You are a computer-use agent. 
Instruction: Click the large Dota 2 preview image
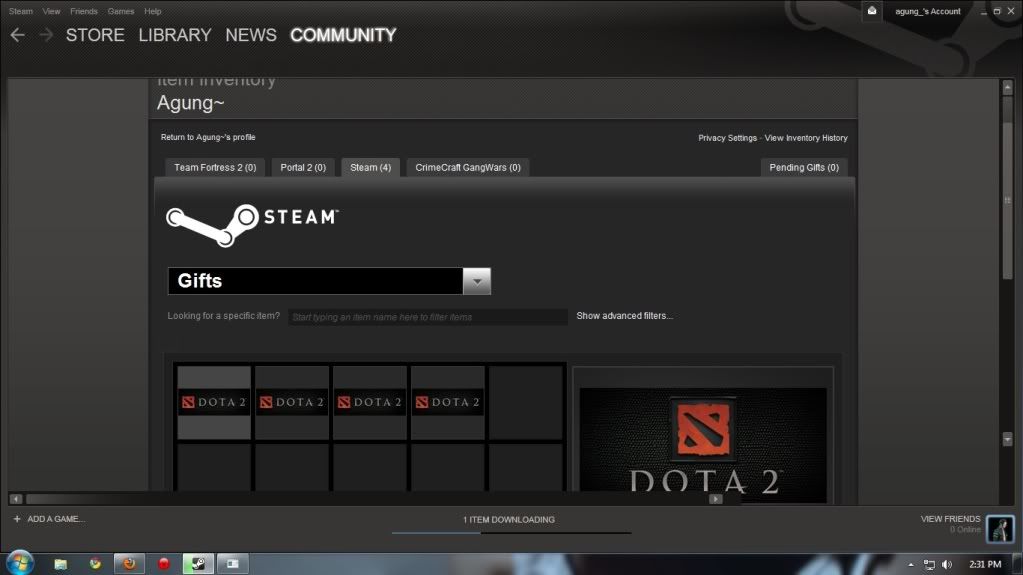tap(703, 445)
